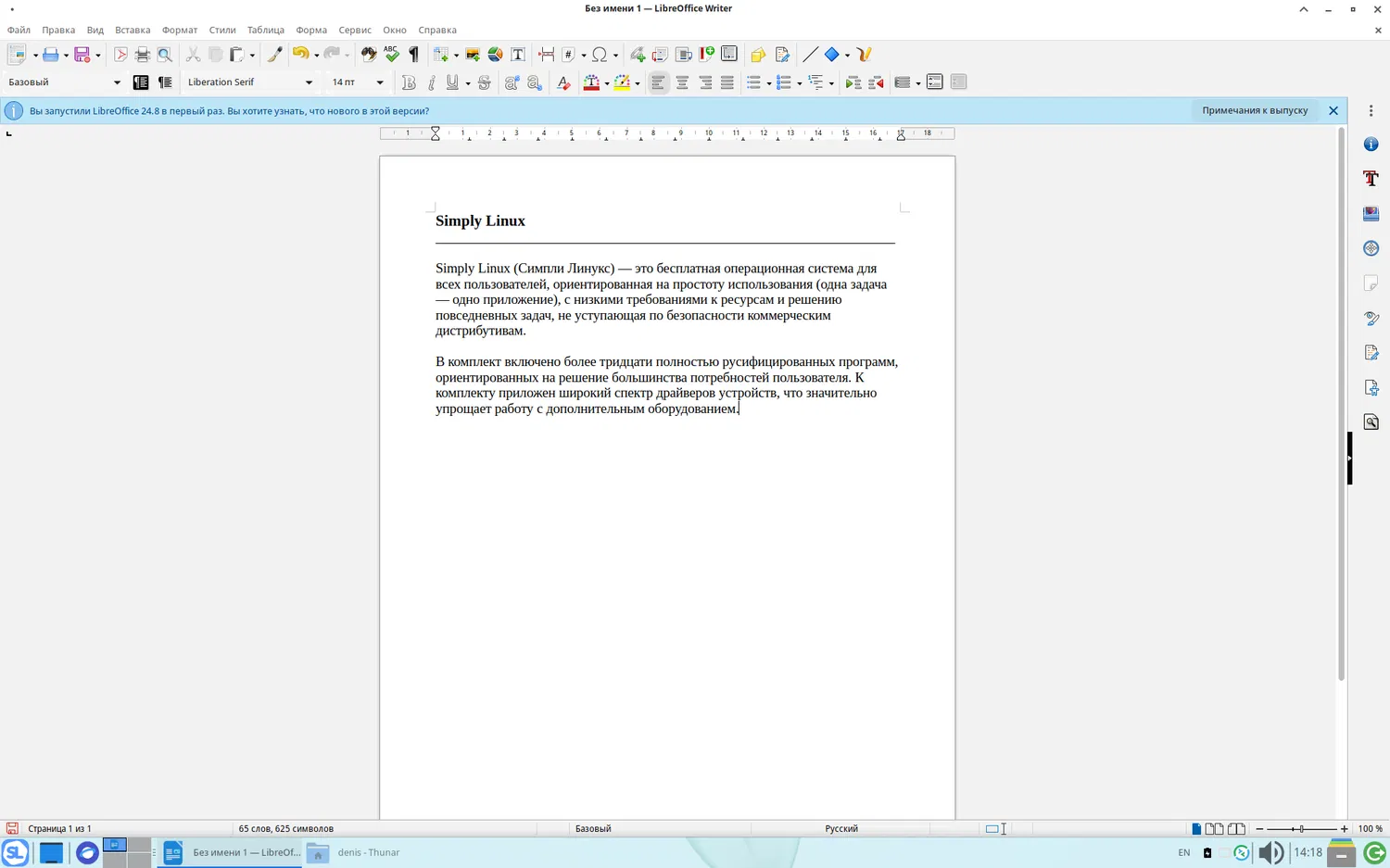Open the Liberation Serif font name dropdown

310,82
